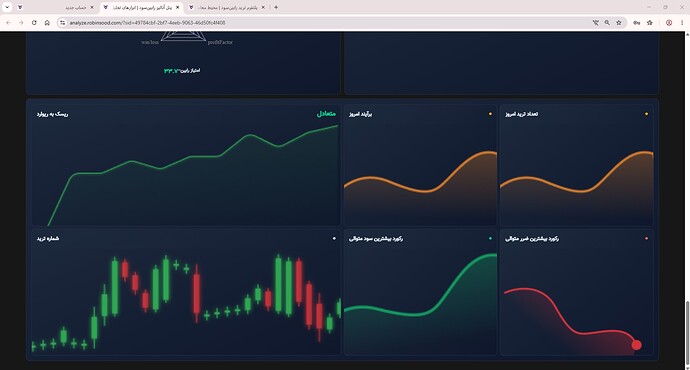Viewport: 690px width, 370px height.
Task: Click the page's vertical scrollbar thumb
Action: coord(687,333)
